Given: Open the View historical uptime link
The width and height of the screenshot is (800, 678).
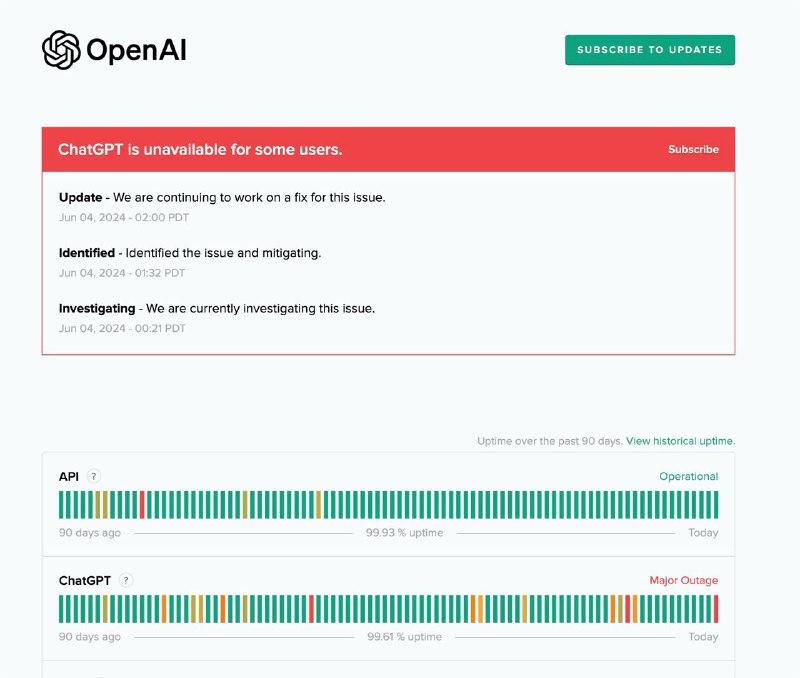Looking at the screenshot, I should (679, 440).
